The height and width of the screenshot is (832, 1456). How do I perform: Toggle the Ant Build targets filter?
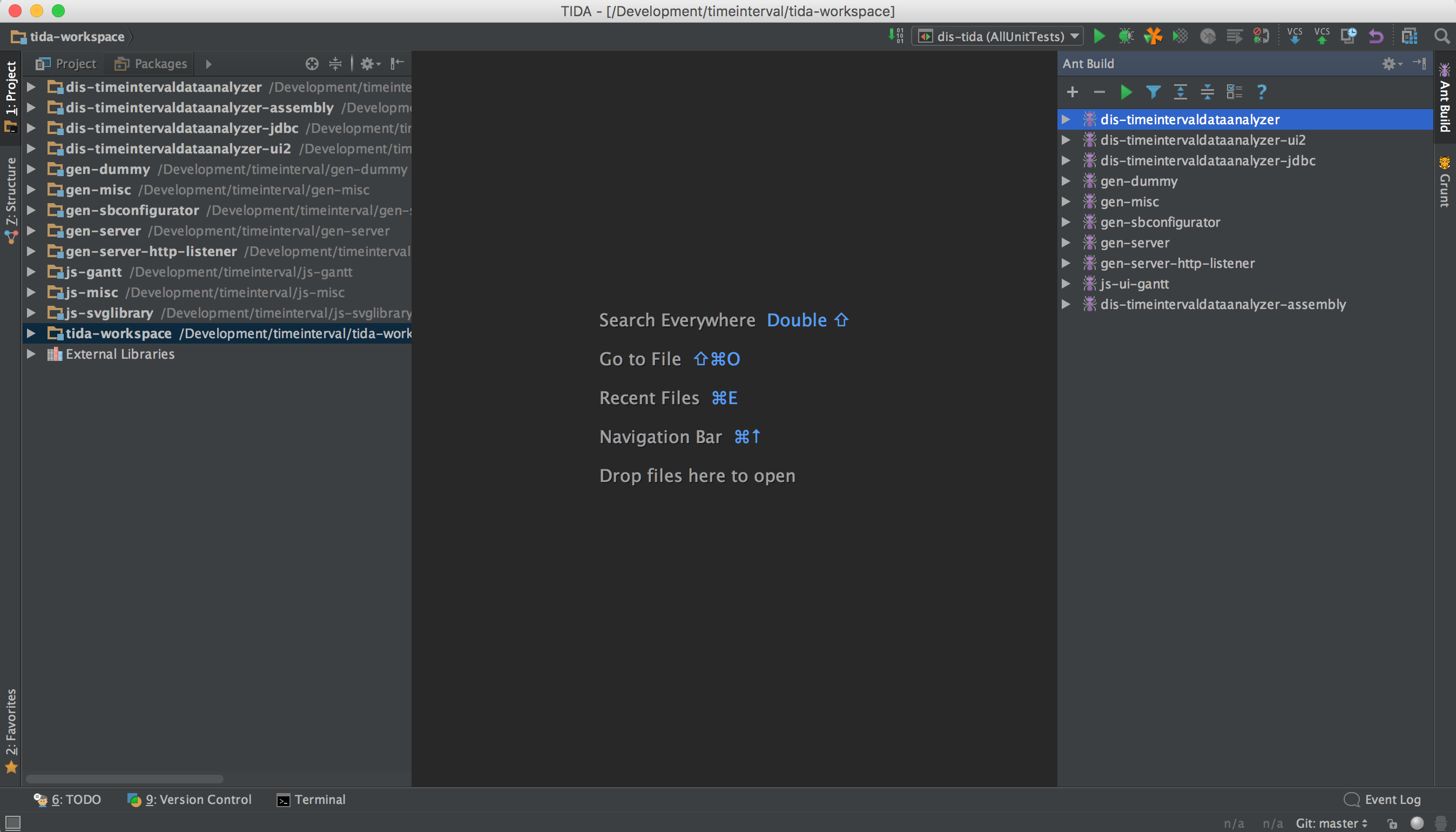pyautogui.click(x=1152, y=92)
